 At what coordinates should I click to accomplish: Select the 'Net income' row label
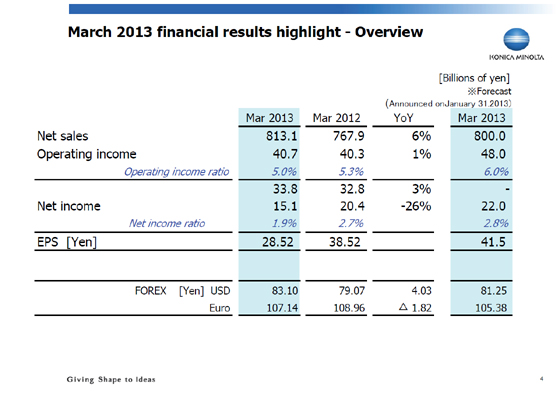[x=69, y=206]
